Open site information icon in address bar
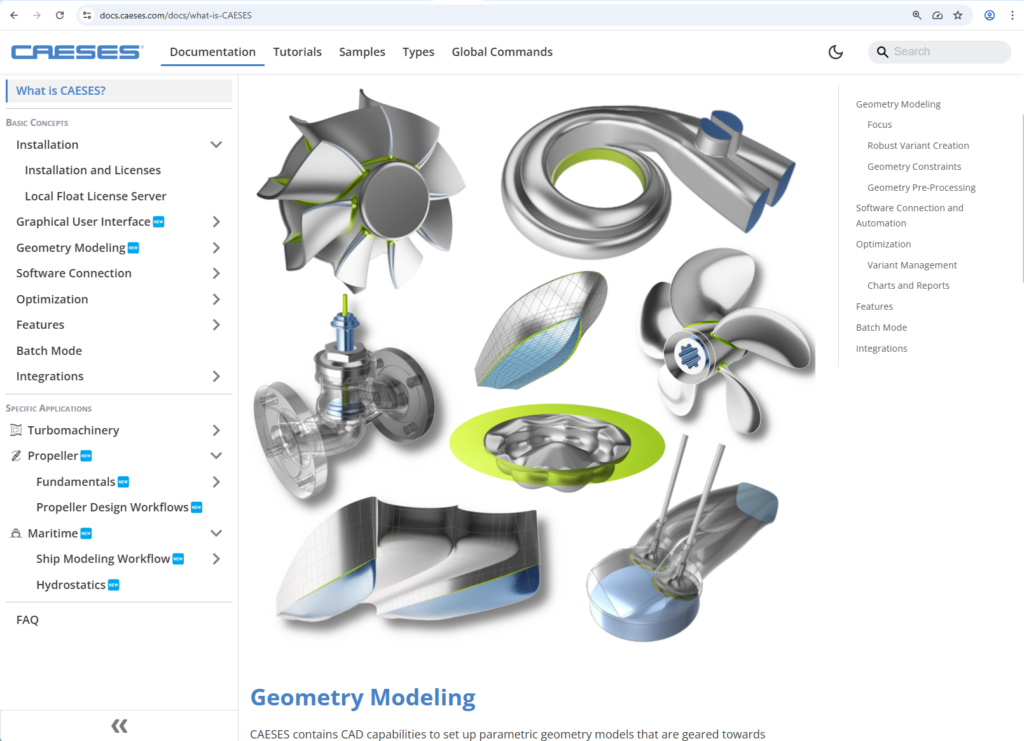 coord(87,15)
